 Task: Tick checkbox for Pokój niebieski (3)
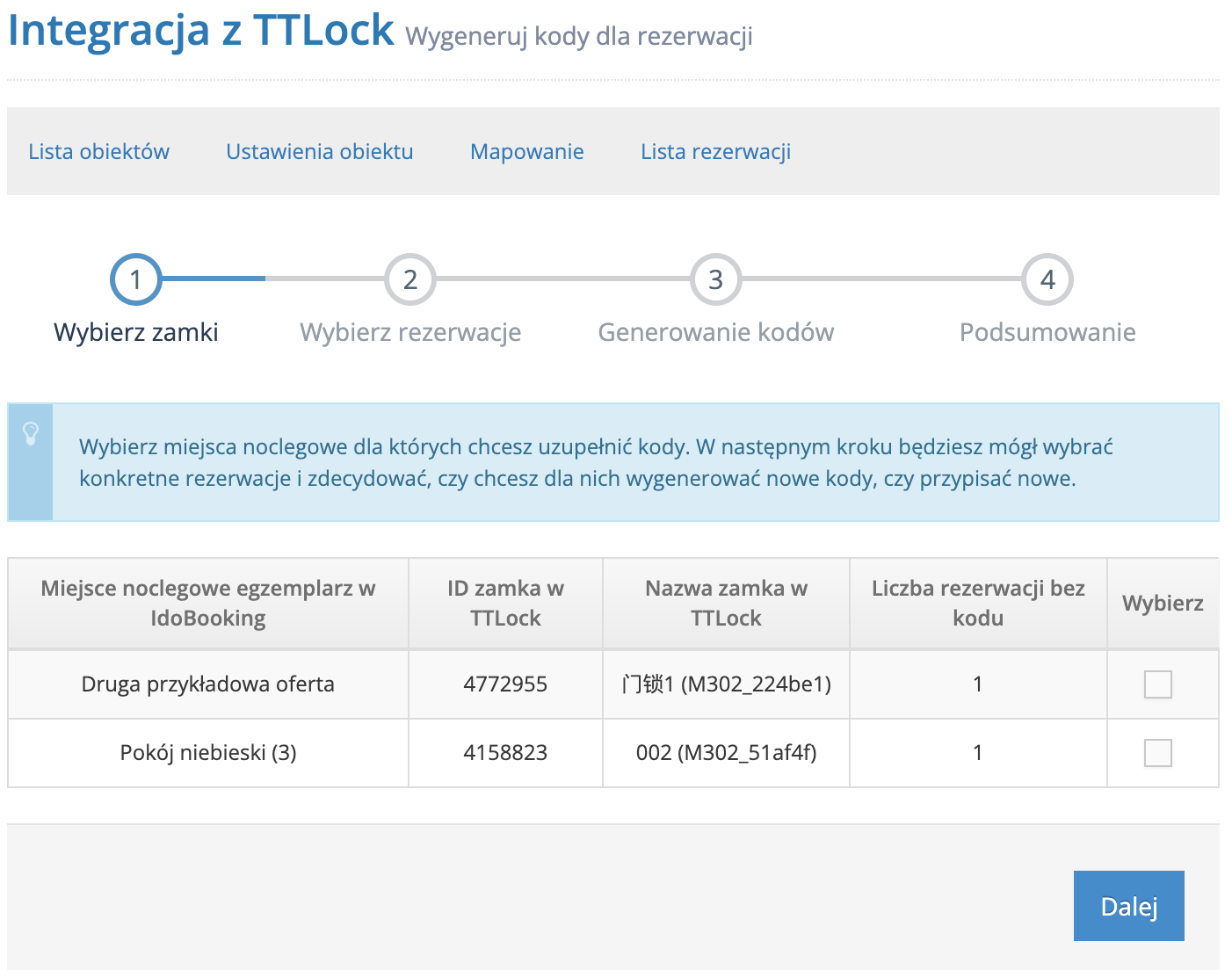[1157, 753]
